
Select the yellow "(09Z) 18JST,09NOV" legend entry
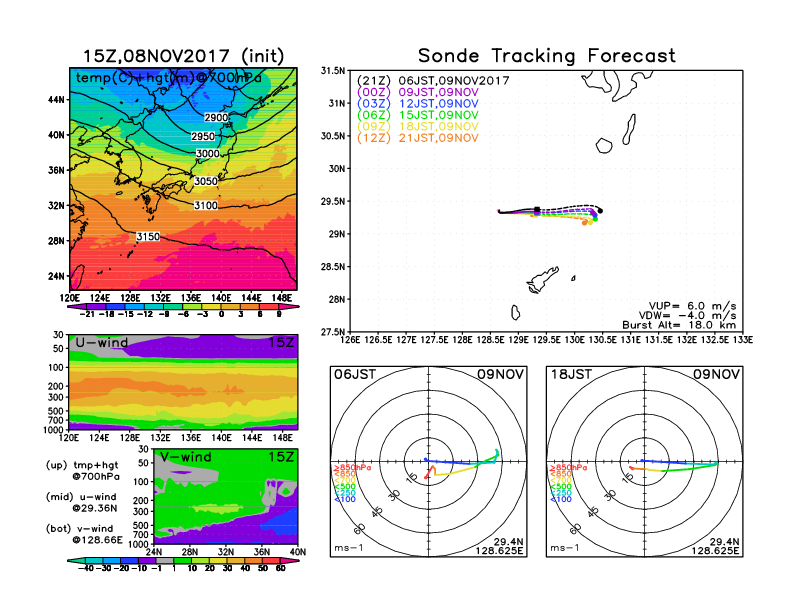[417, 126]
